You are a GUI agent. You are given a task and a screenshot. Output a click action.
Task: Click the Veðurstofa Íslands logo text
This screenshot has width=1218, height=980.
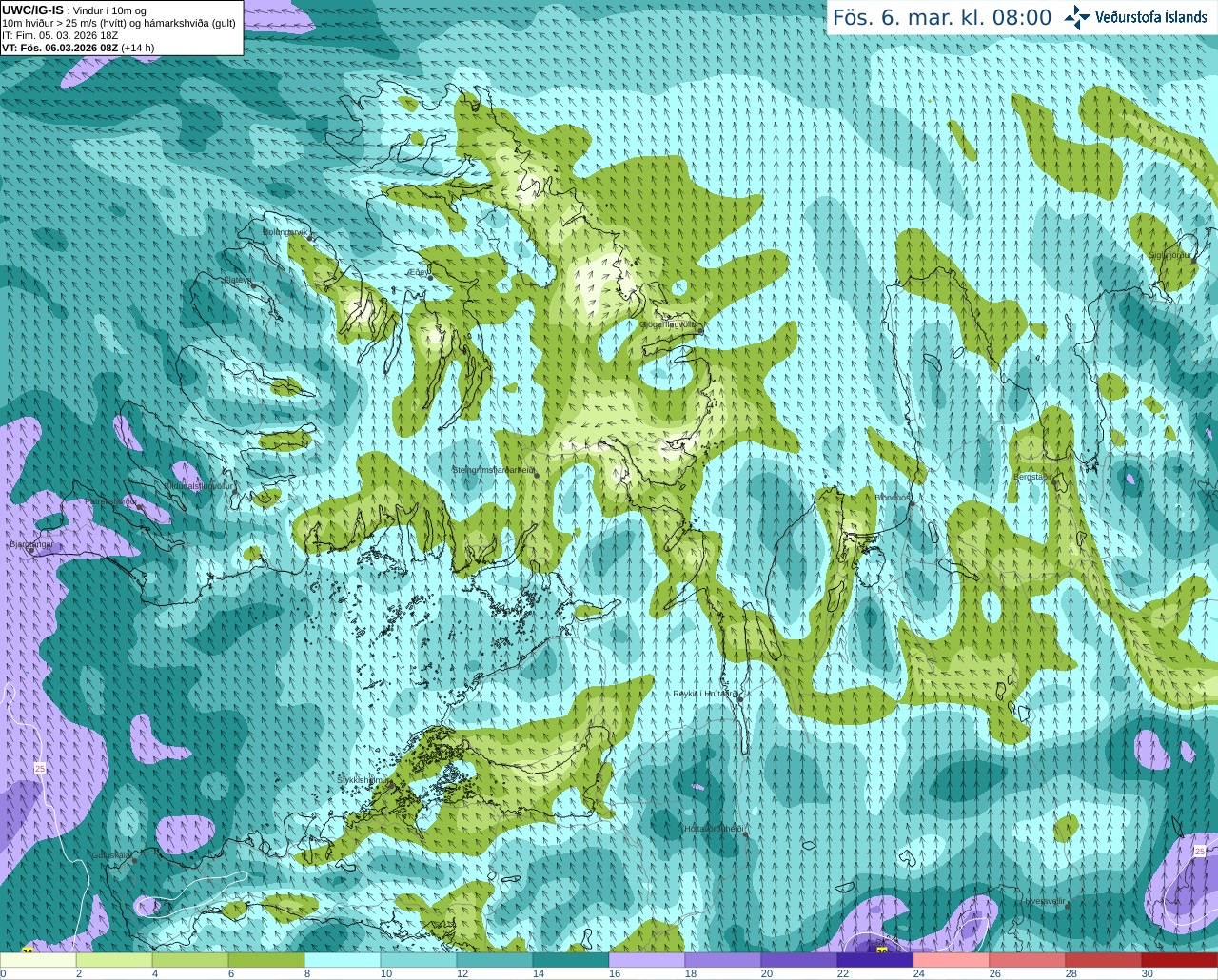(1151, 17)
